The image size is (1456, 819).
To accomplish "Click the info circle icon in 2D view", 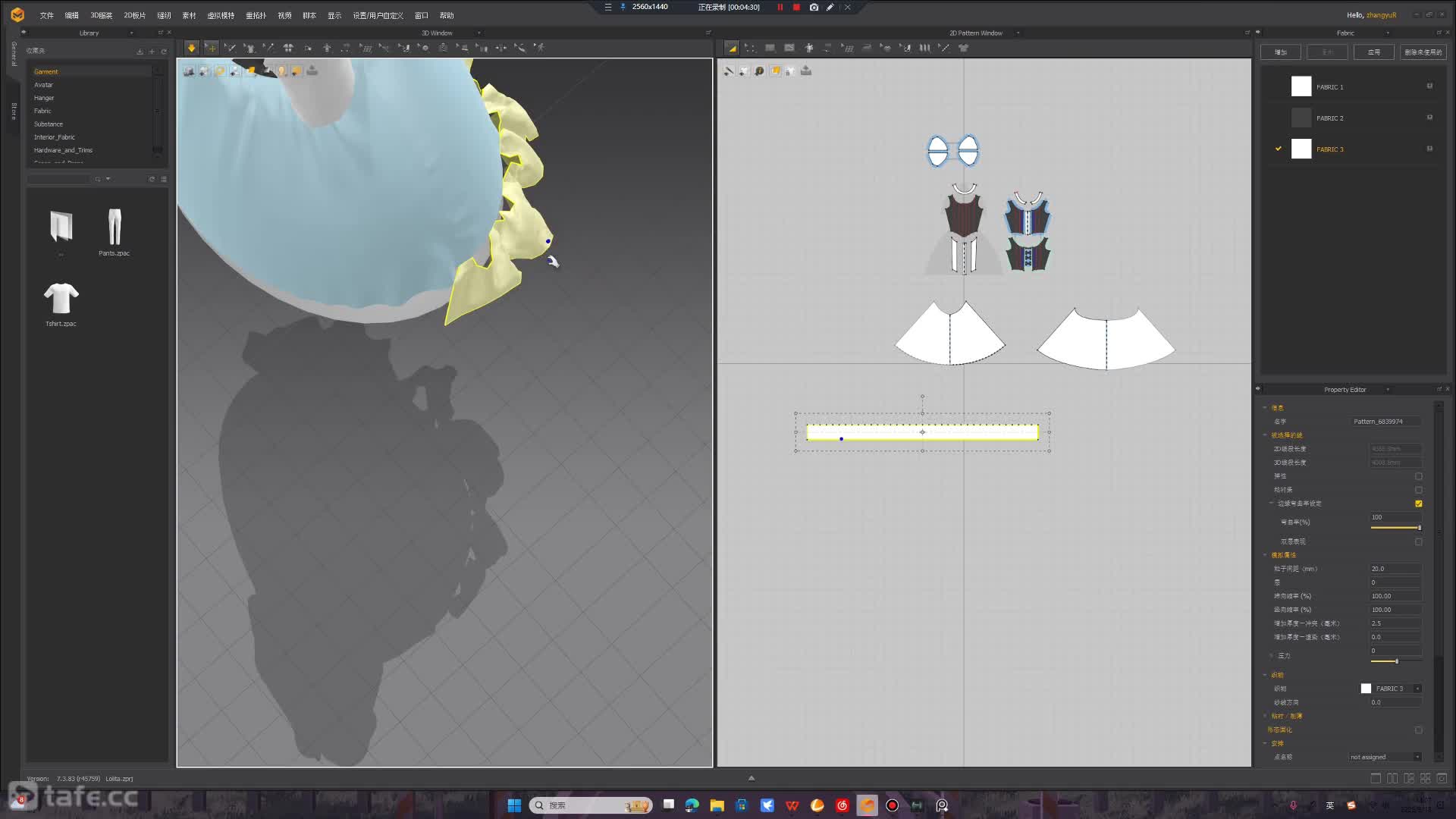I will click(759, 71).
